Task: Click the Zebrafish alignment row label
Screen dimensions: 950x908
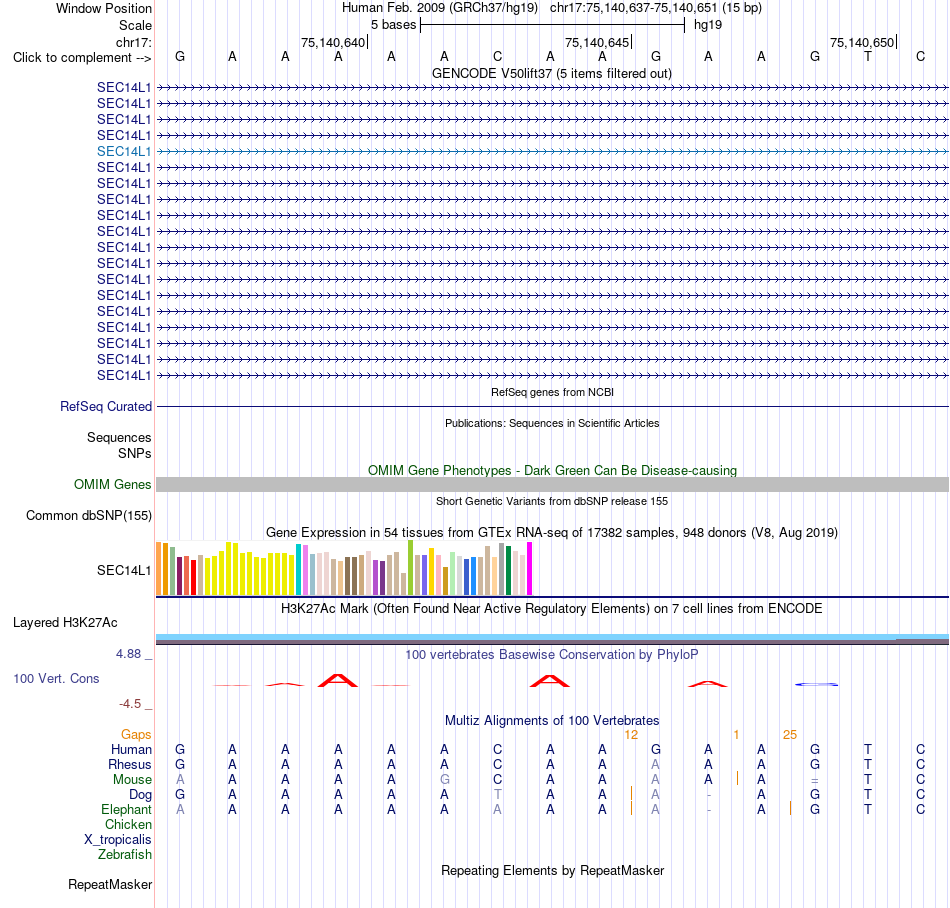Action: (x=125, y=855)
